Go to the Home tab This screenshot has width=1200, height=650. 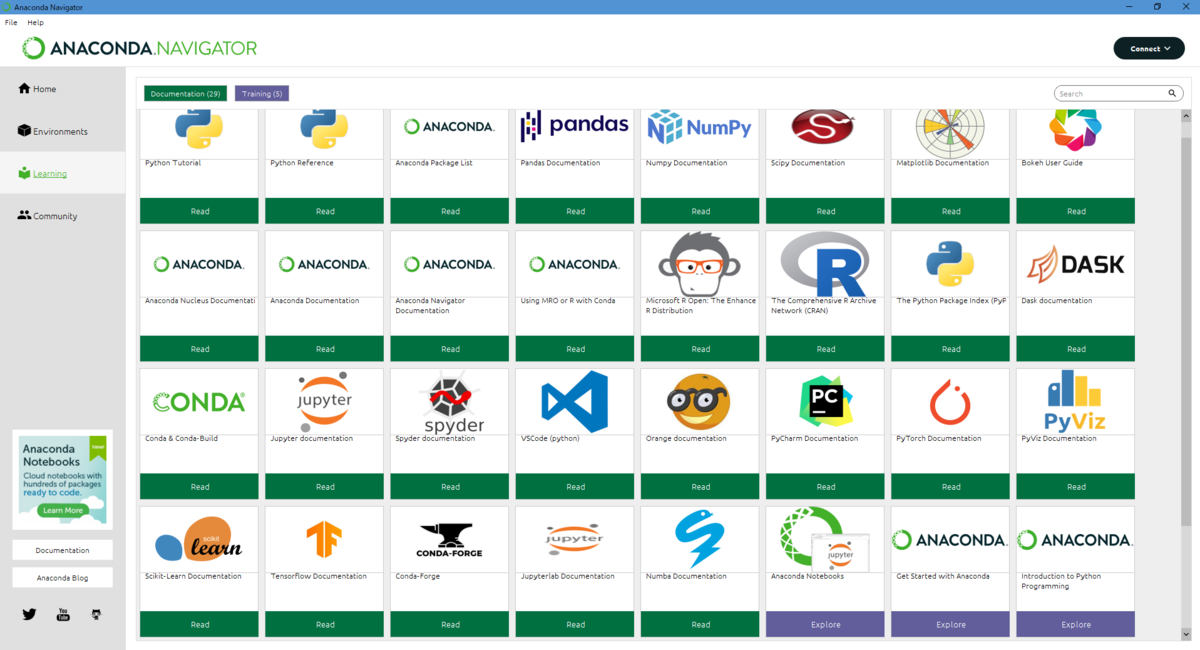63,89
